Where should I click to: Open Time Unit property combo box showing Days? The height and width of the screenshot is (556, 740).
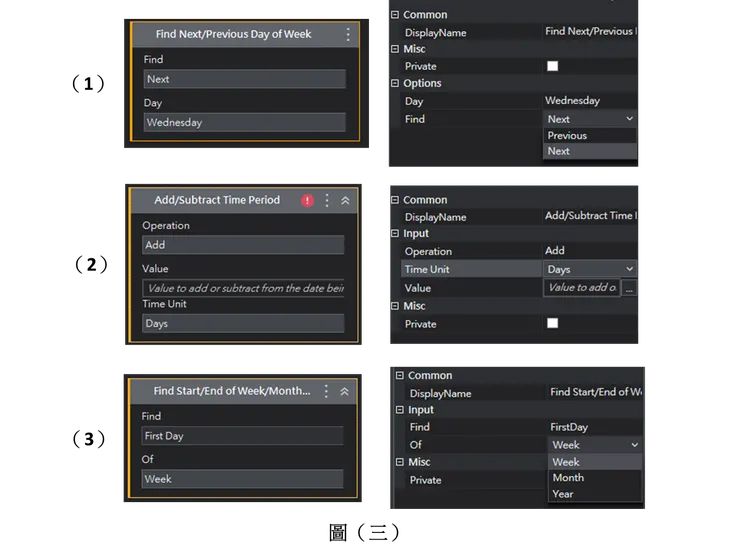pos(590,269)
